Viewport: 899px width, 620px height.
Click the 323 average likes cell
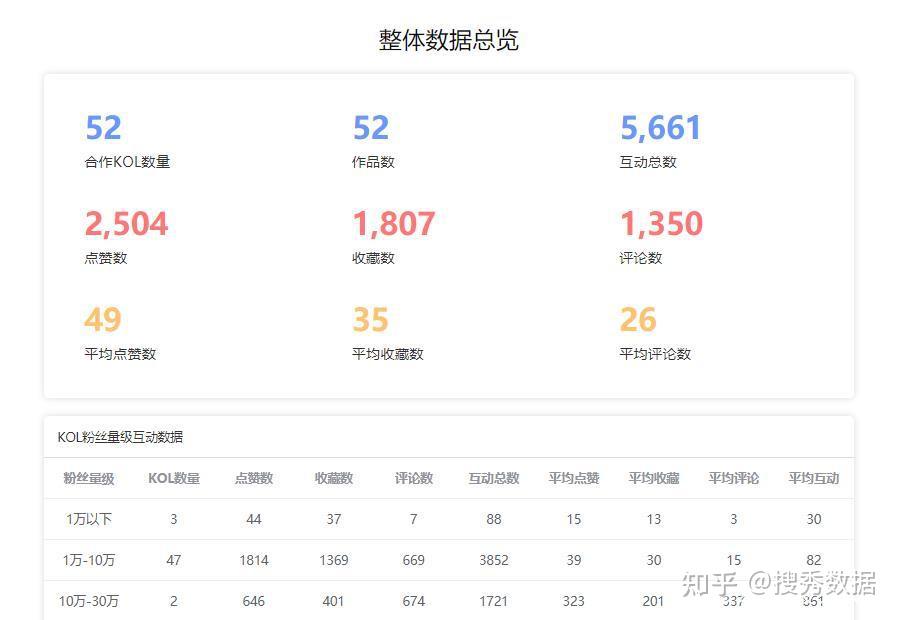pyautogui.click(x=574, y=601)
